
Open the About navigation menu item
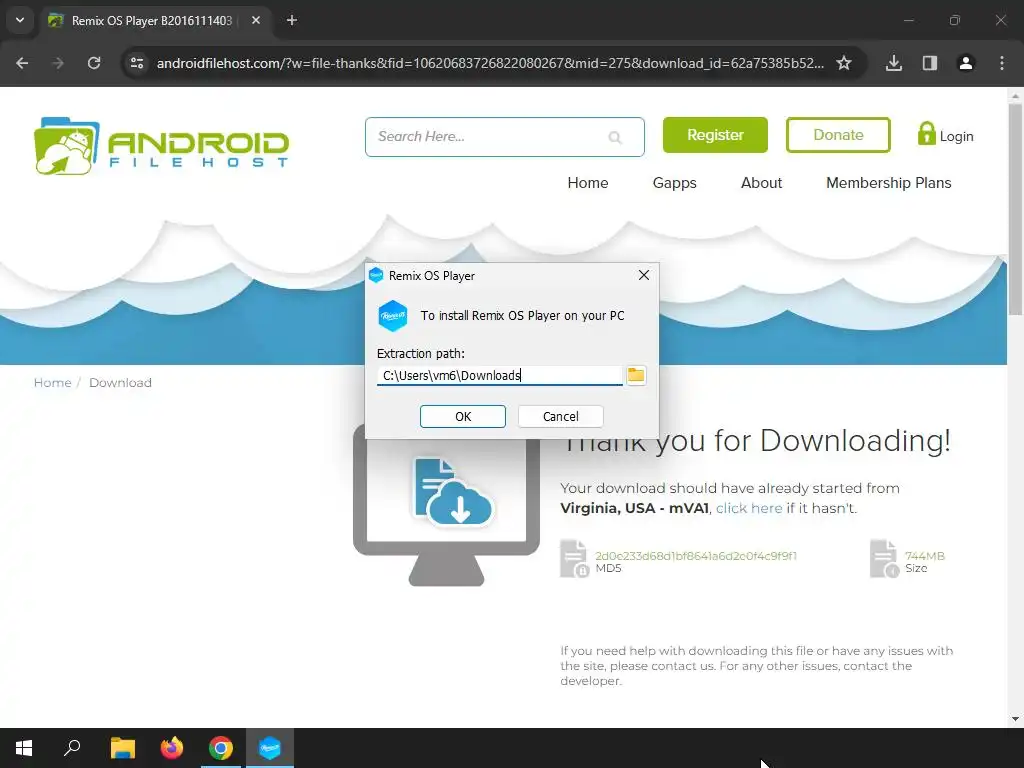(761, 183)
